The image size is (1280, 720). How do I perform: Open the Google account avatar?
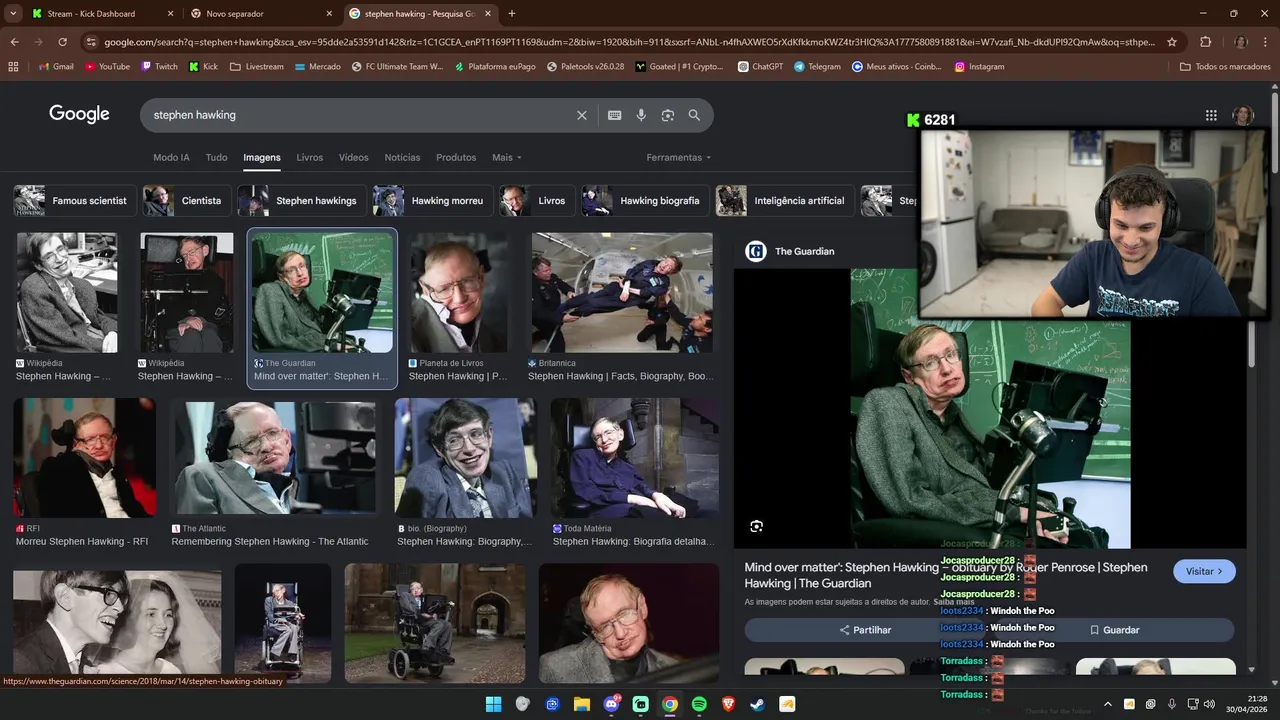[1243, 115]
